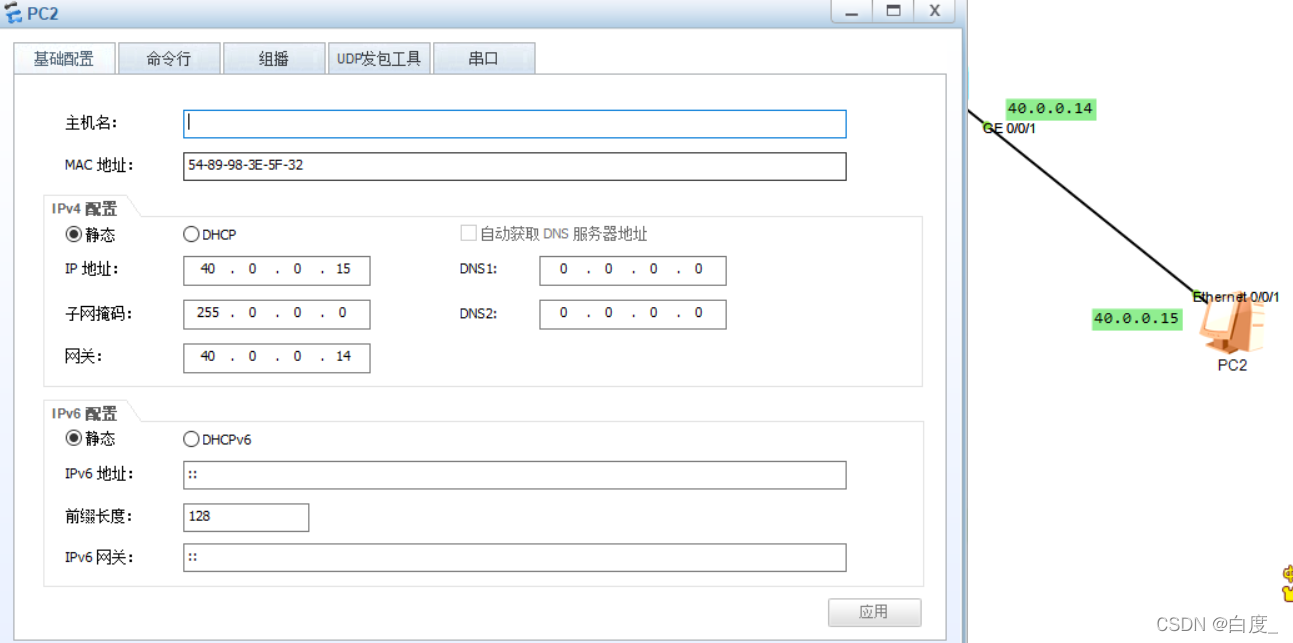Toggle 自动获取 DNS 服务器地址 checkbox
This screenshot has width=1293, height=643.
468,233
